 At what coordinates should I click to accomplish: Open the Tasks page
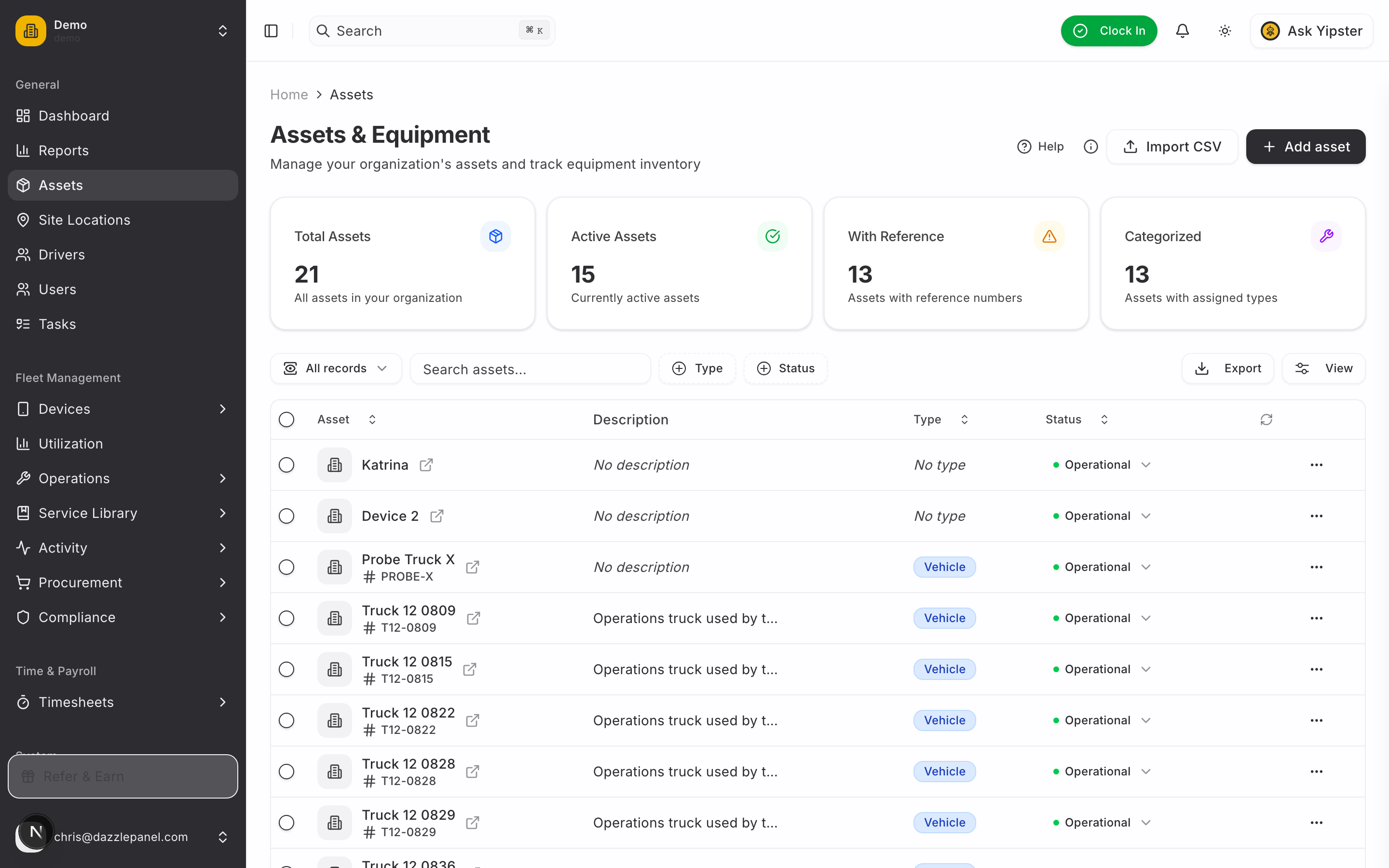123,325
